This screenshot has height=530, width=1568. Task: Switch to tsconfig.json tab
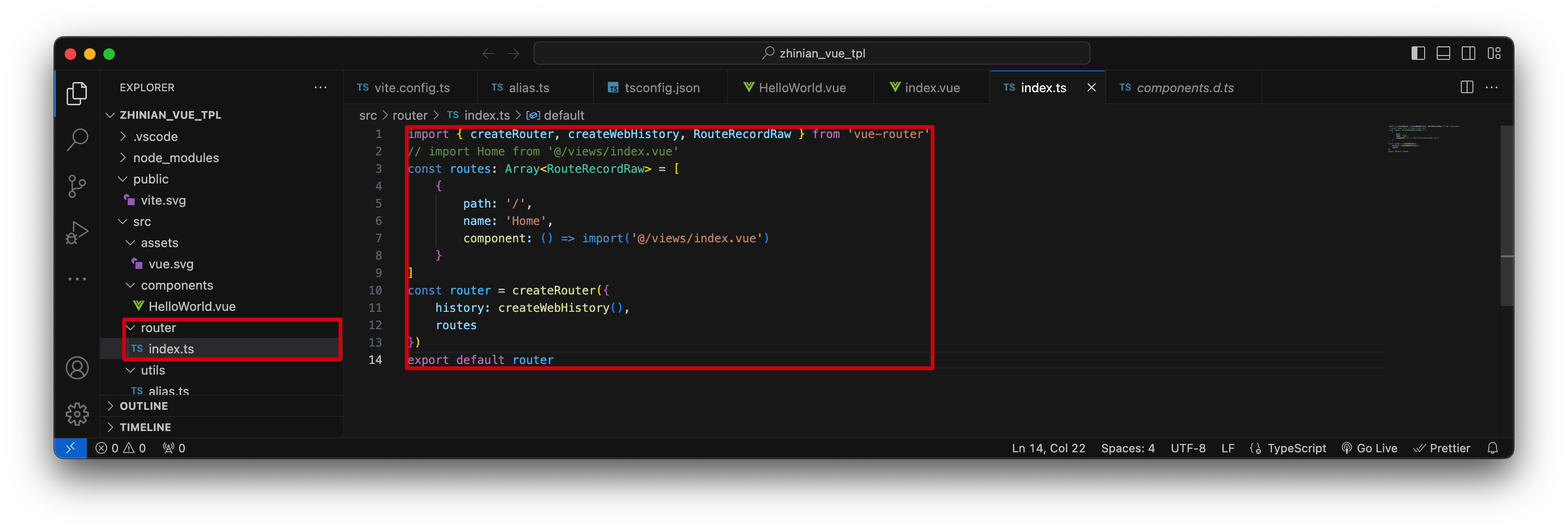coord(660,88)
